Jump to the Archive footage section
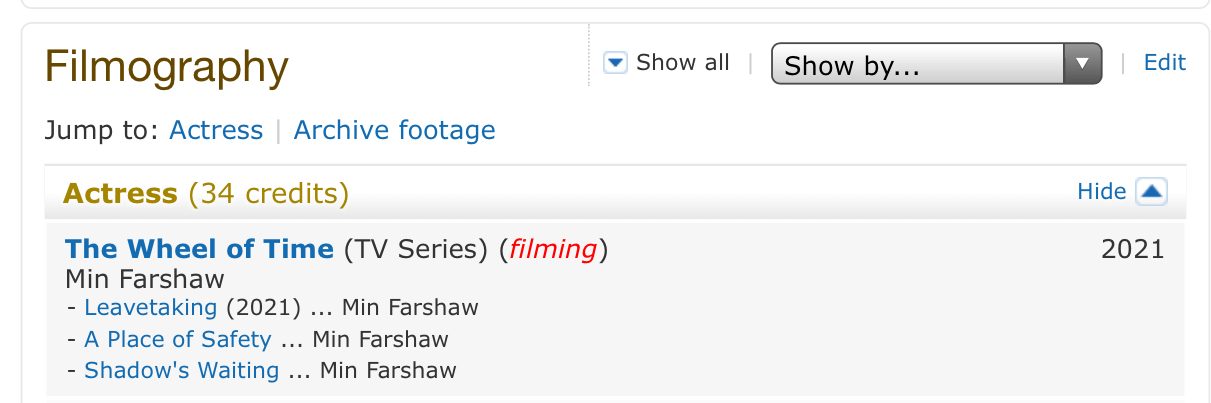This screenshot has height=403, width=1211. [394, 130]
